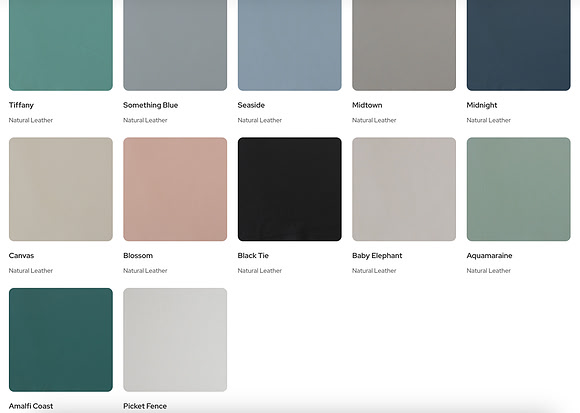Pick the Blossom pink leather swatch
This screenshot has height=413, width=580.
click(175, 189)
